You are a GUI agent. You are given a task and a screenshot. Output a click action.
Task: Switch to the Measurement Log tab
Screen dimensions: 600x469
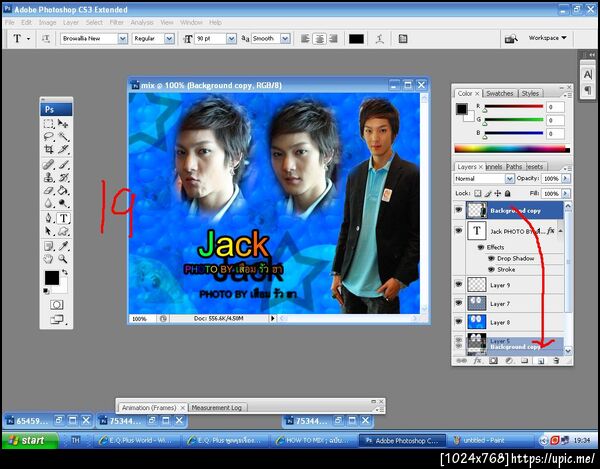click(217, 408)
